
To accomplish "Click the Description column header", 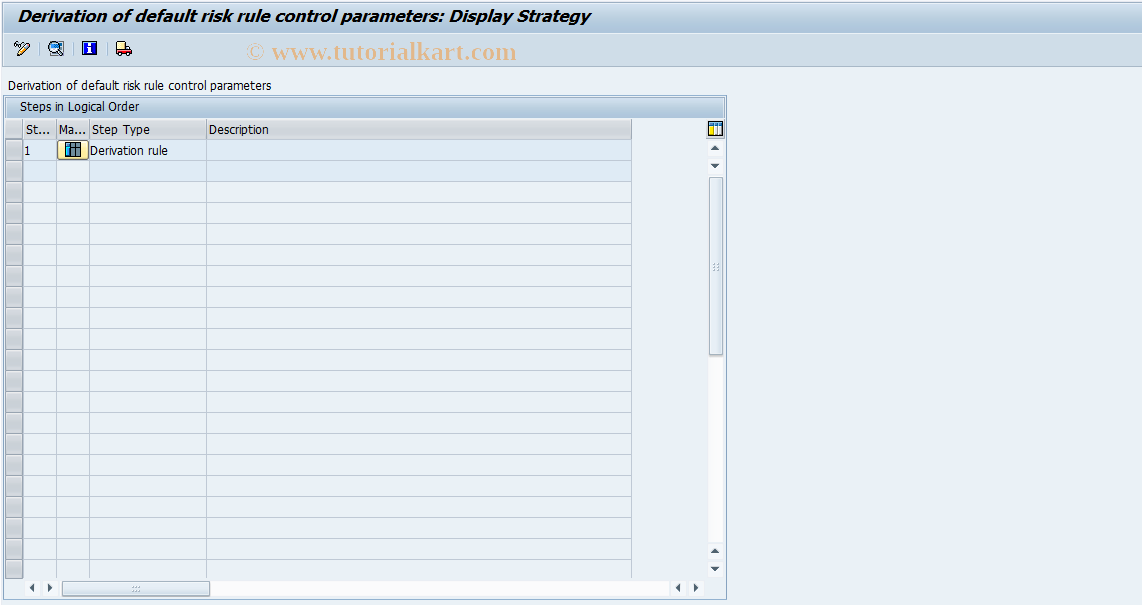I will coord(419,130).
